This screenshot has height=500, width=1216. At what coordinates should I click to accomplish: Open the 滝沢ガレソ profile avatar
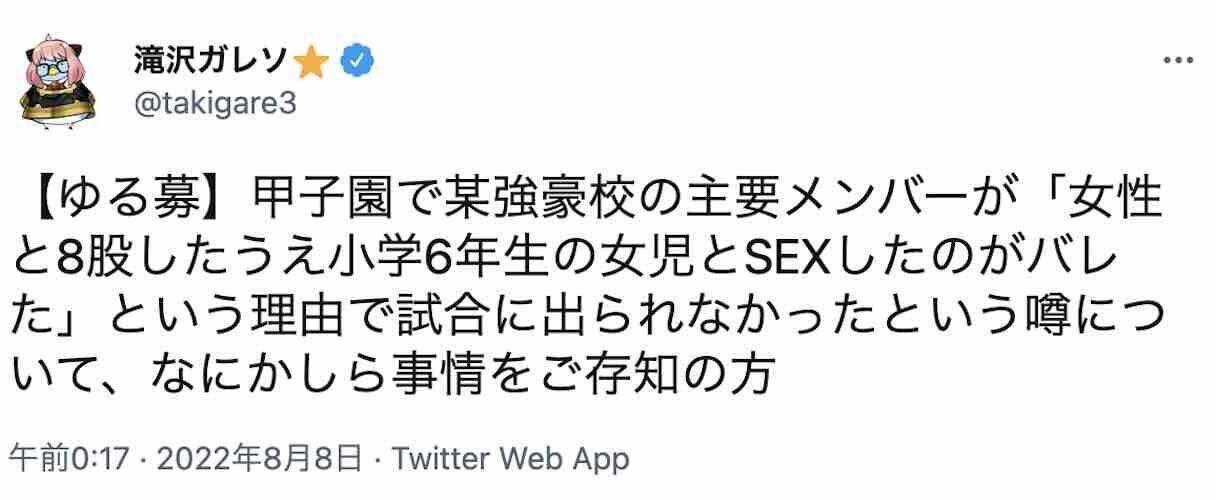[60, 78]
